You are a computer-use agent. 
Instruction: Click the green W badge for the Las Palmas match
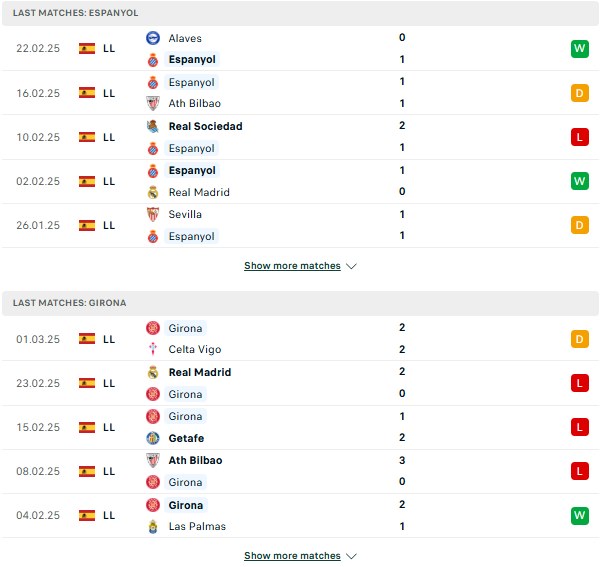[580, 515]
